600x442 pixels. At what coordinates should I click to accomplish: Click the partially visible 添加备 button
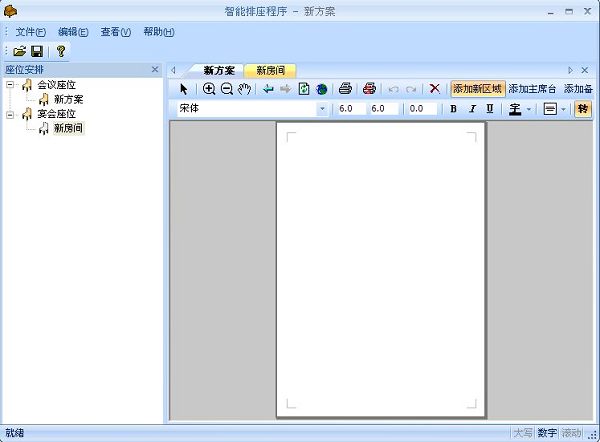pos(578,89)
